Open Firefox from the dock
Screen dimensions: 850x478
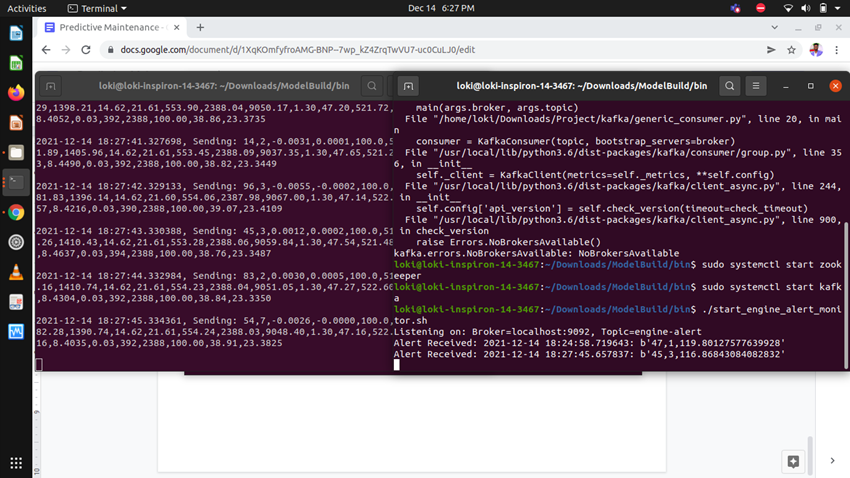tap(16, 93)
